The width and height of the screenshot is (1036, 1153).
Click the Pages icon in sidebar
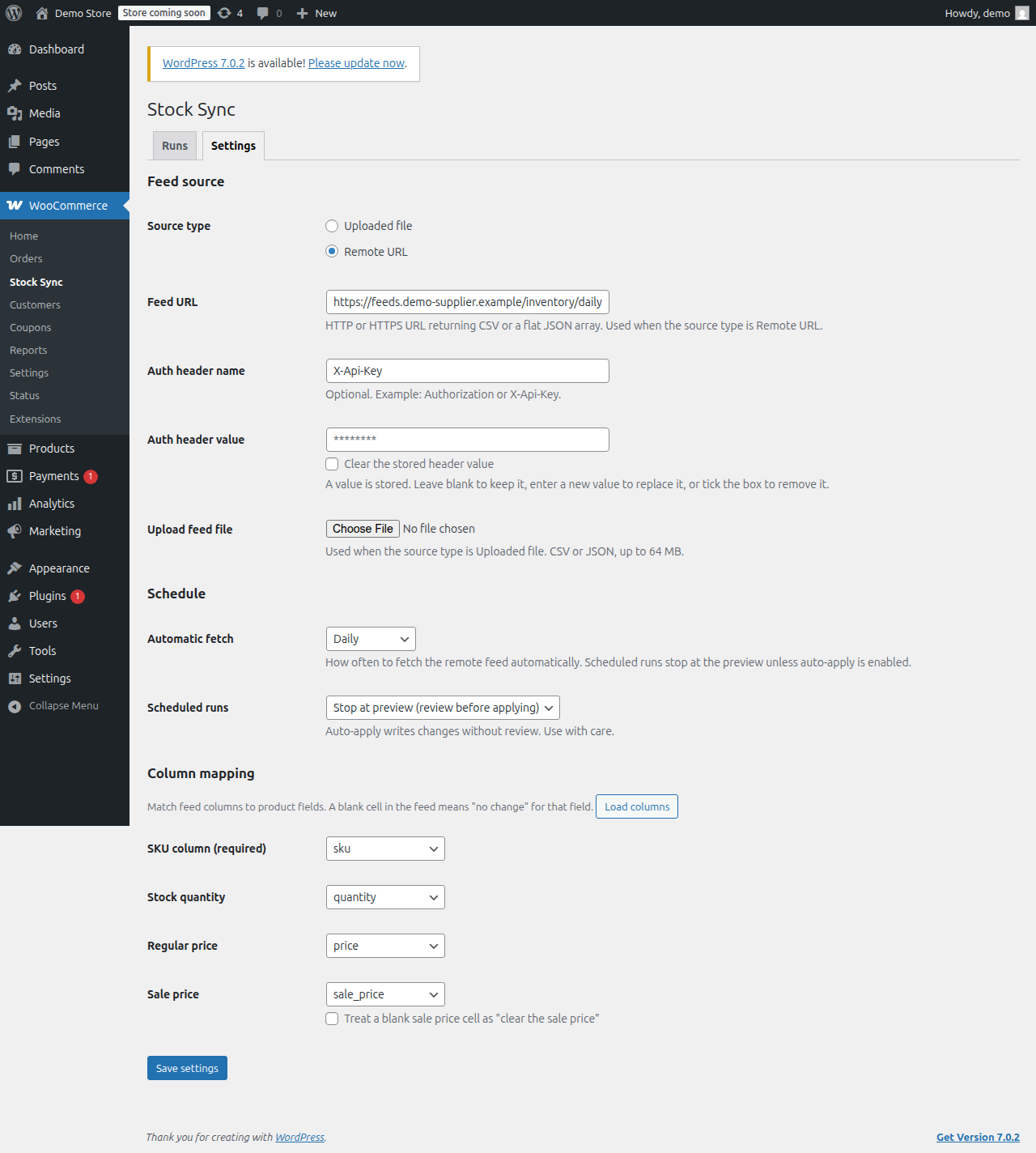pyautogui.click(x=15, y=142)
